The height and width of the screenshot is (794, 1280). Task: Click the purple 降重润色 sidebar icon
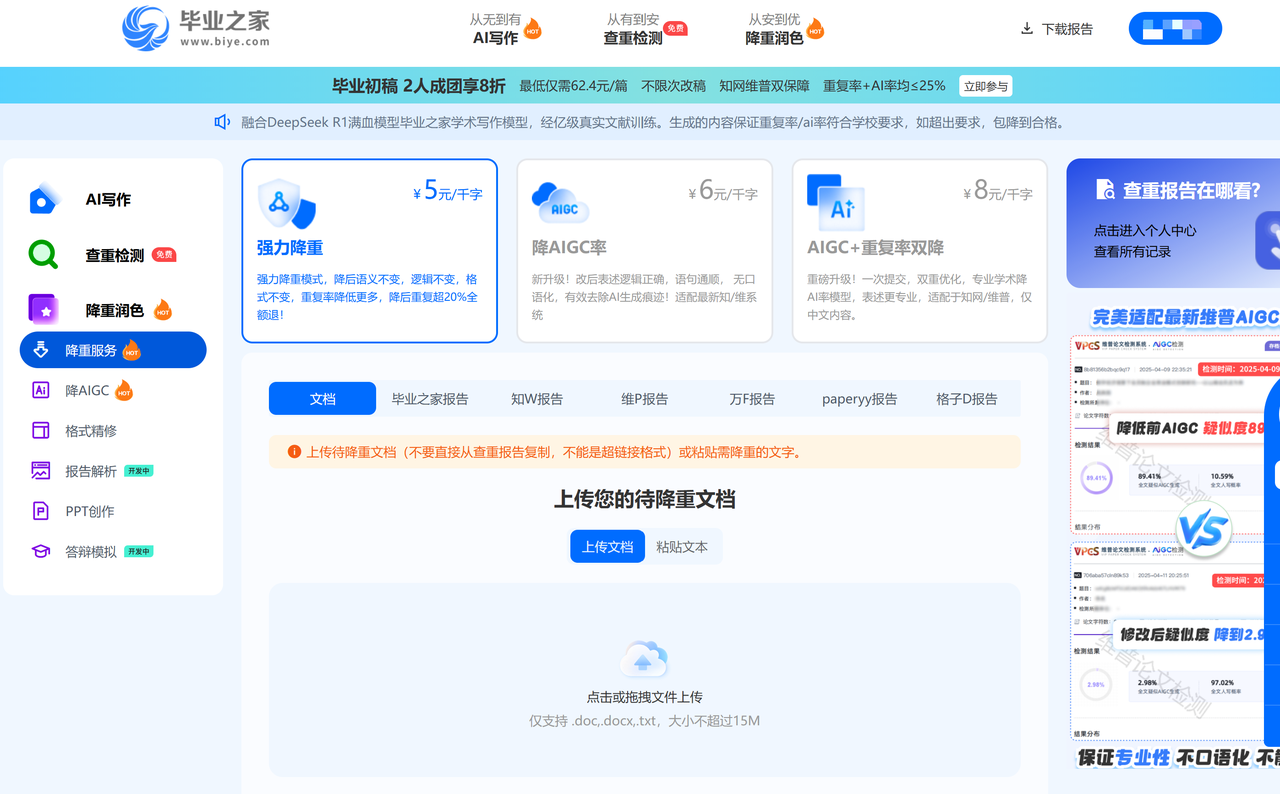pos(43,310)
